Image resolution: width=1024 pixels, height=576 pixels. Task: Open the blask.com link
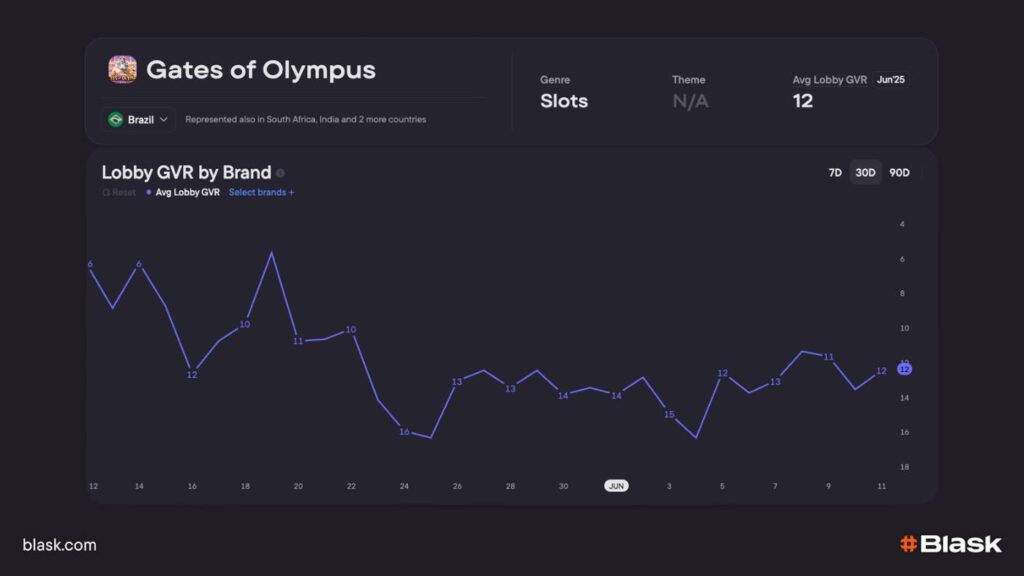[x=59, y=545]
